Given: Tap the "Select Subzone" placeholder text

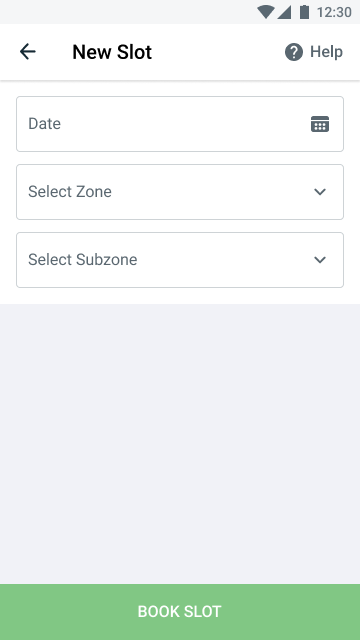Looking at the screenshot, I should point(82,260).
